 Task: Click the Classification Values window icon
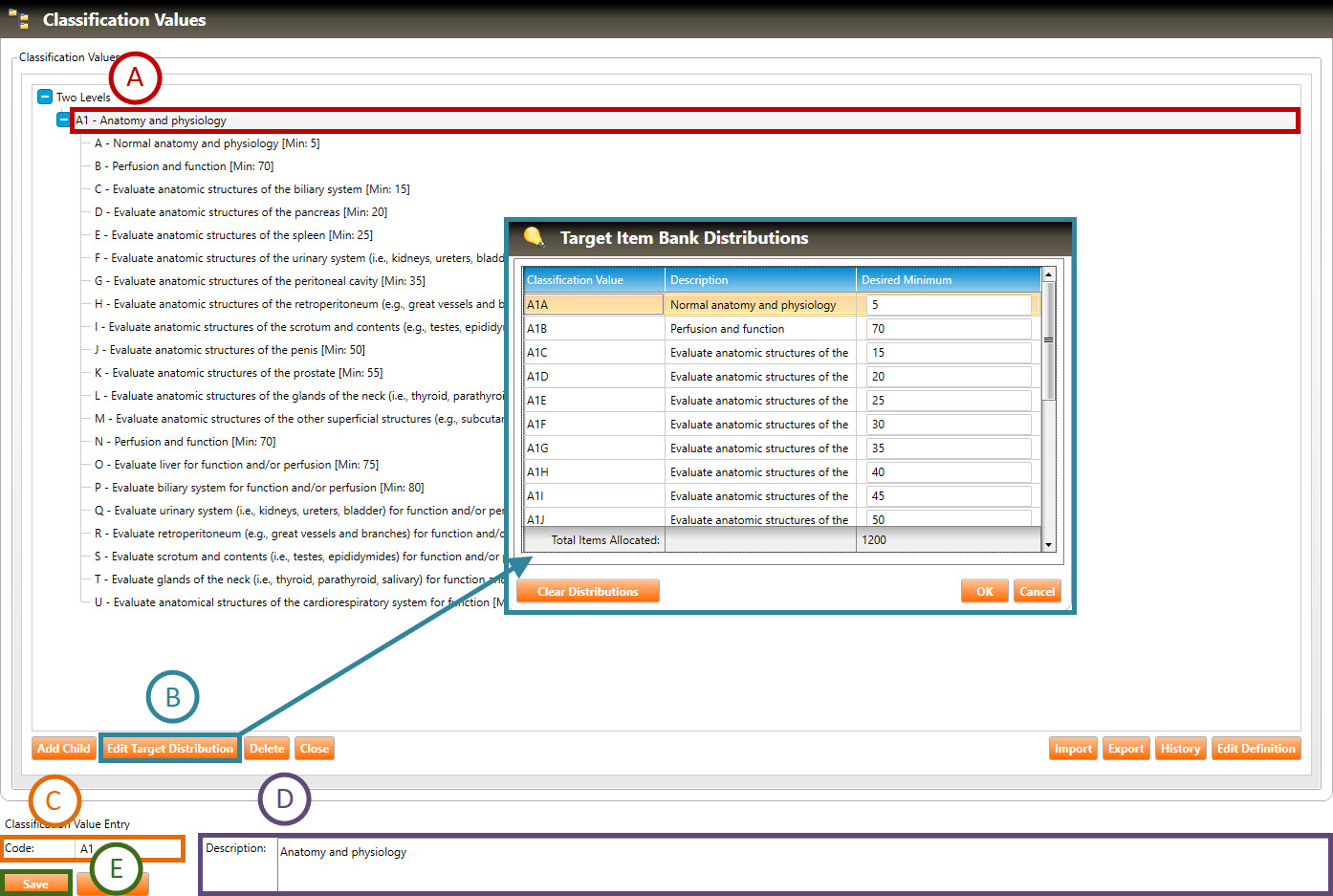[18, 19]
